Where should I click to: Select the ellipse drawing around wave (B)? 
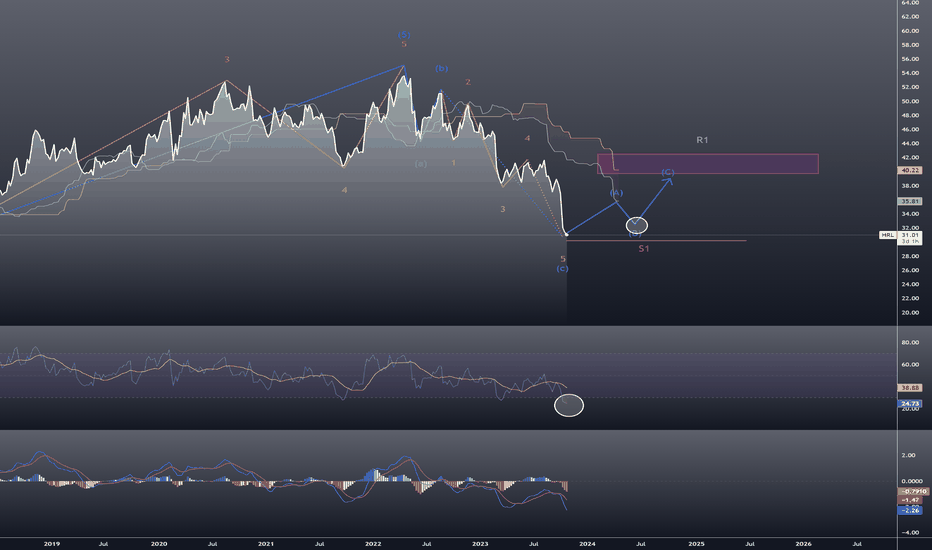tap(637, 225)
